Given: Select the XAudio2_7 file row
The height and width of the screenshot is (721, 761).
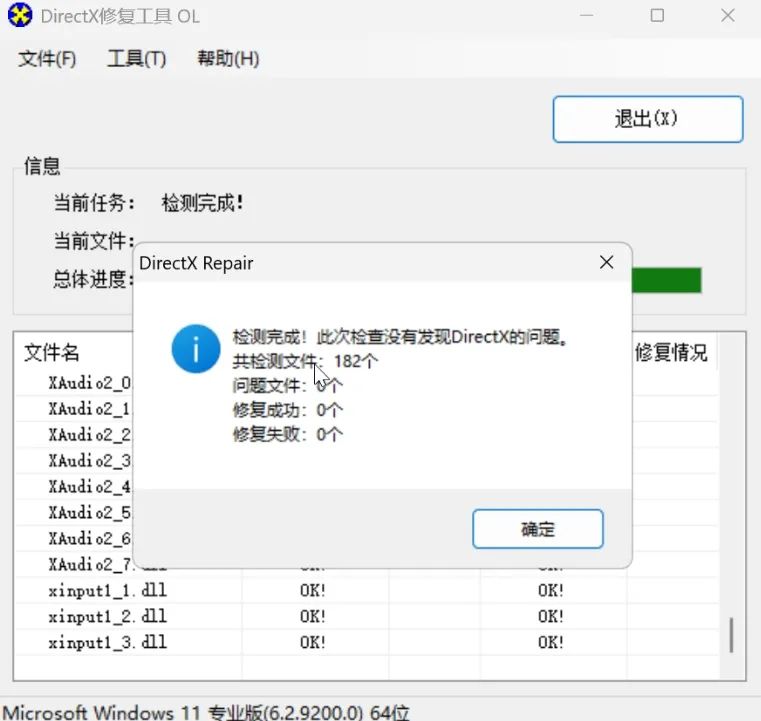Looking at the screenshot, I should pos(89,564).
